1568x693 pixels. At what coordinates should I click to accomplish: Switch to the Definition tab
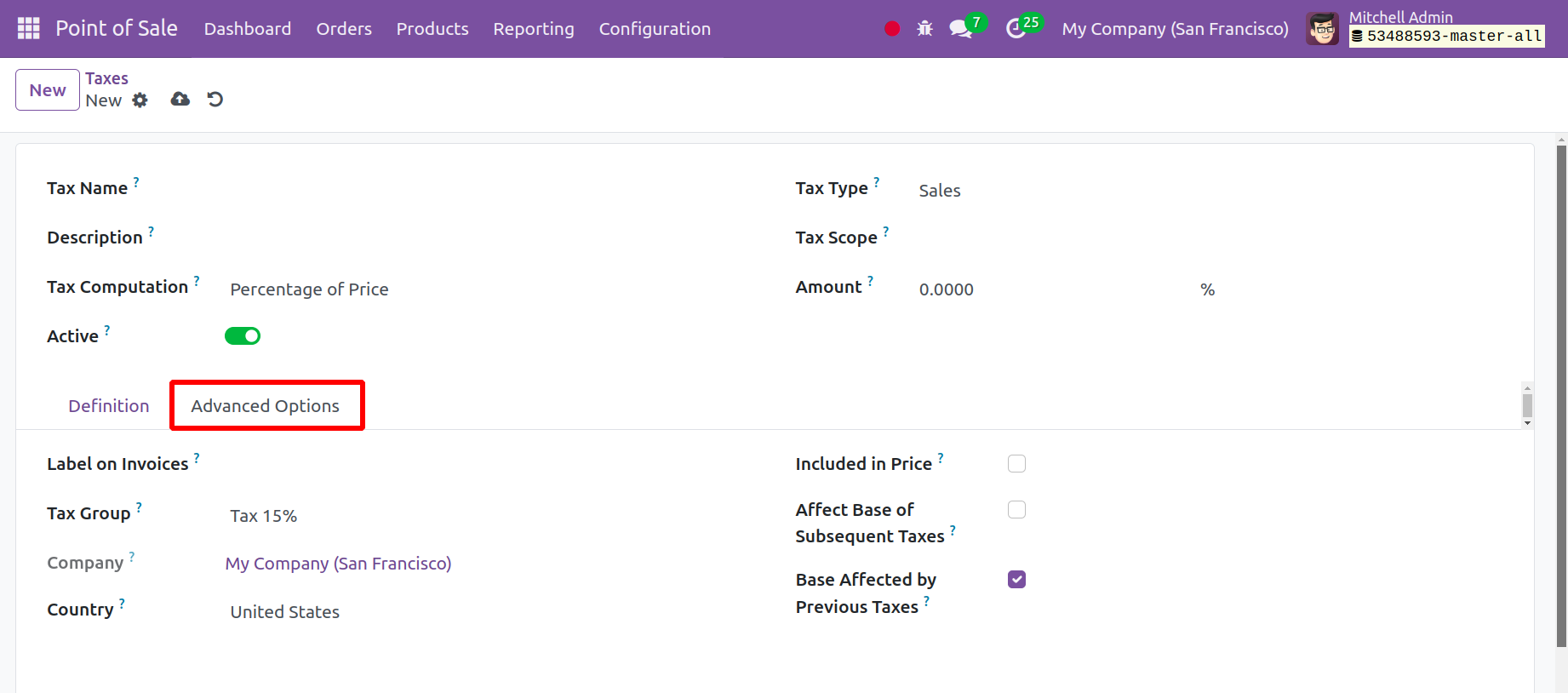point(109,406)
